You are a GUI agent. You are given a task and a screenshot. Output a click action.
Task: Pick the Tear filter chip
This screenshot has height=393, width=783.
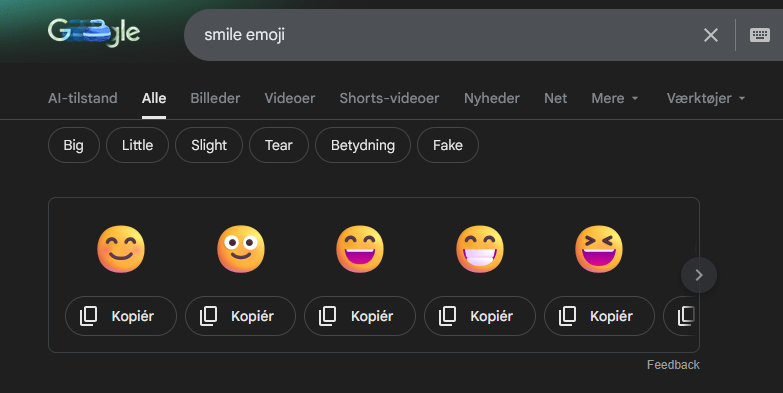pos(279,145)
